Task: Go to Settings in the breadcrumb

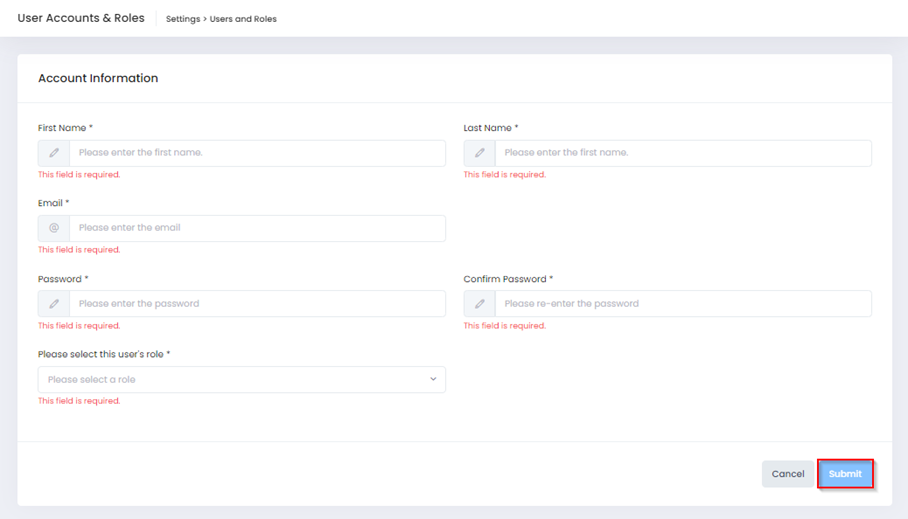Action: 183,19
